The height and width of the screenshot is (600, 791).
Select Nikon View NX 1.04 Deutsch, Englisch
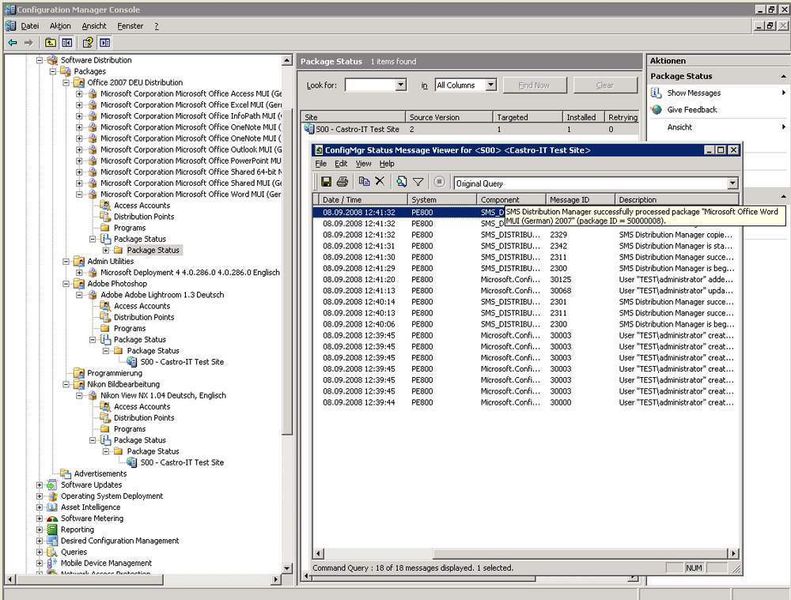click(x=163, y=395)
